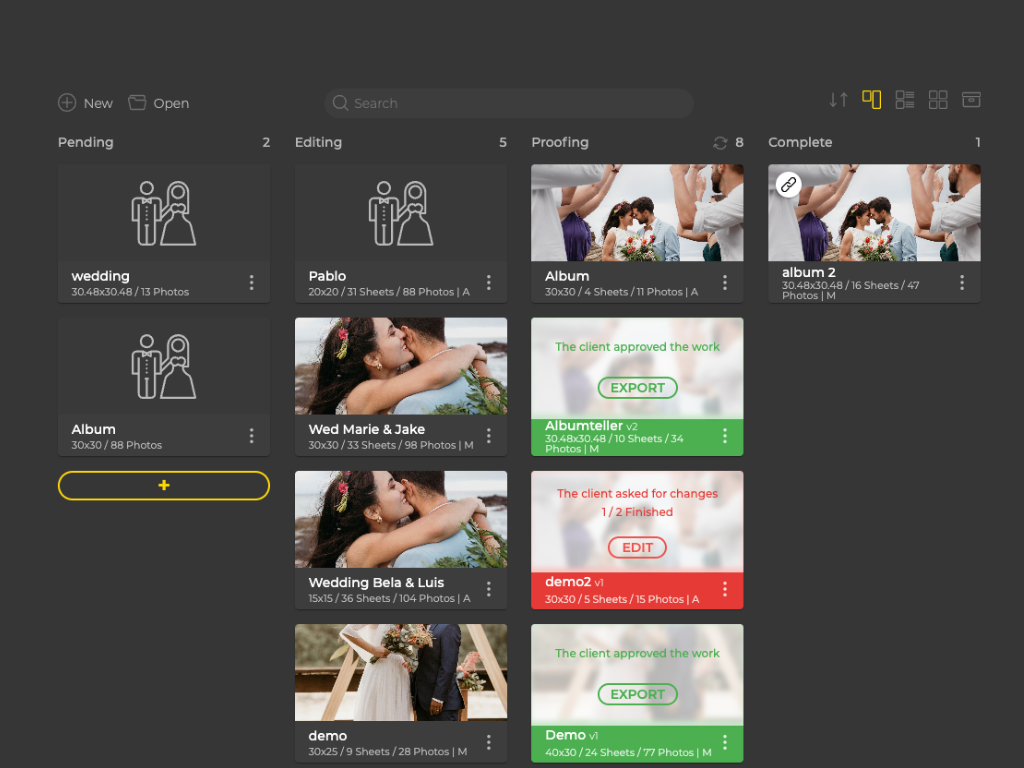This screenshot has width=1024, height=768.
Task: Click EDIT on the demo2 card
Action: [x=637, y=547]
